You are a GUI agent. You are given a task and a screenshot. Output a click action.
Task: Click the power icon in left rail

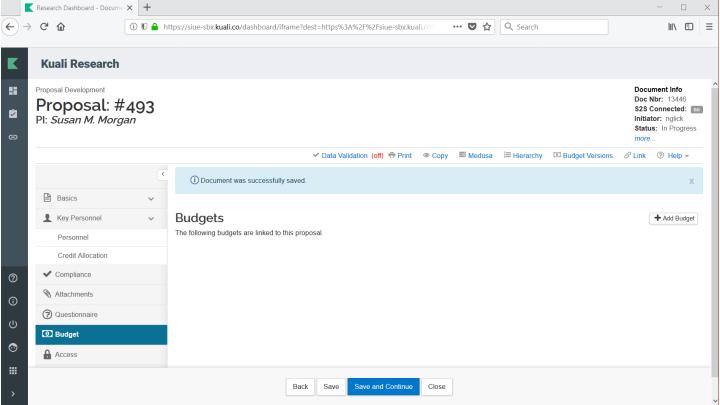coord(11,322)
